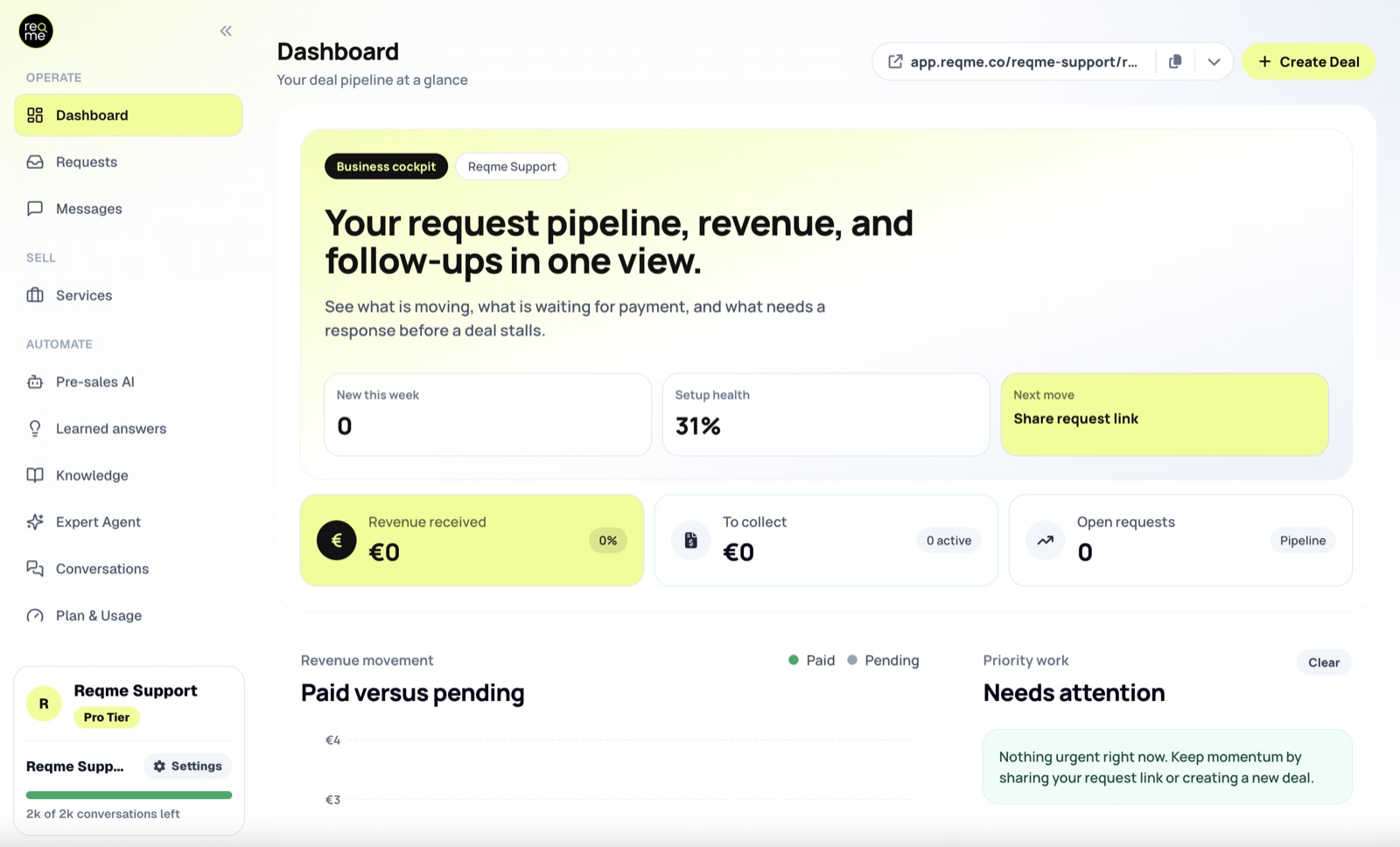Click the Pipeline badge on Open requests

(x=1302, y=541)
